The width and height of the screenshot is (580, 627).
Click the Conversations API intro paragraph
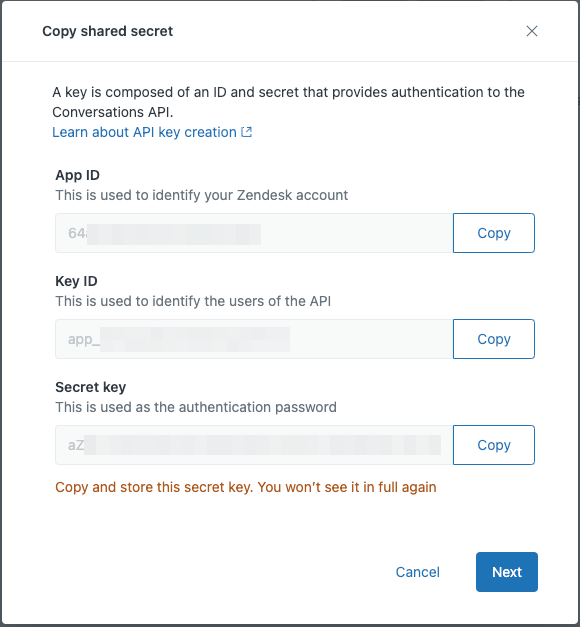click(x=288, y=102)
